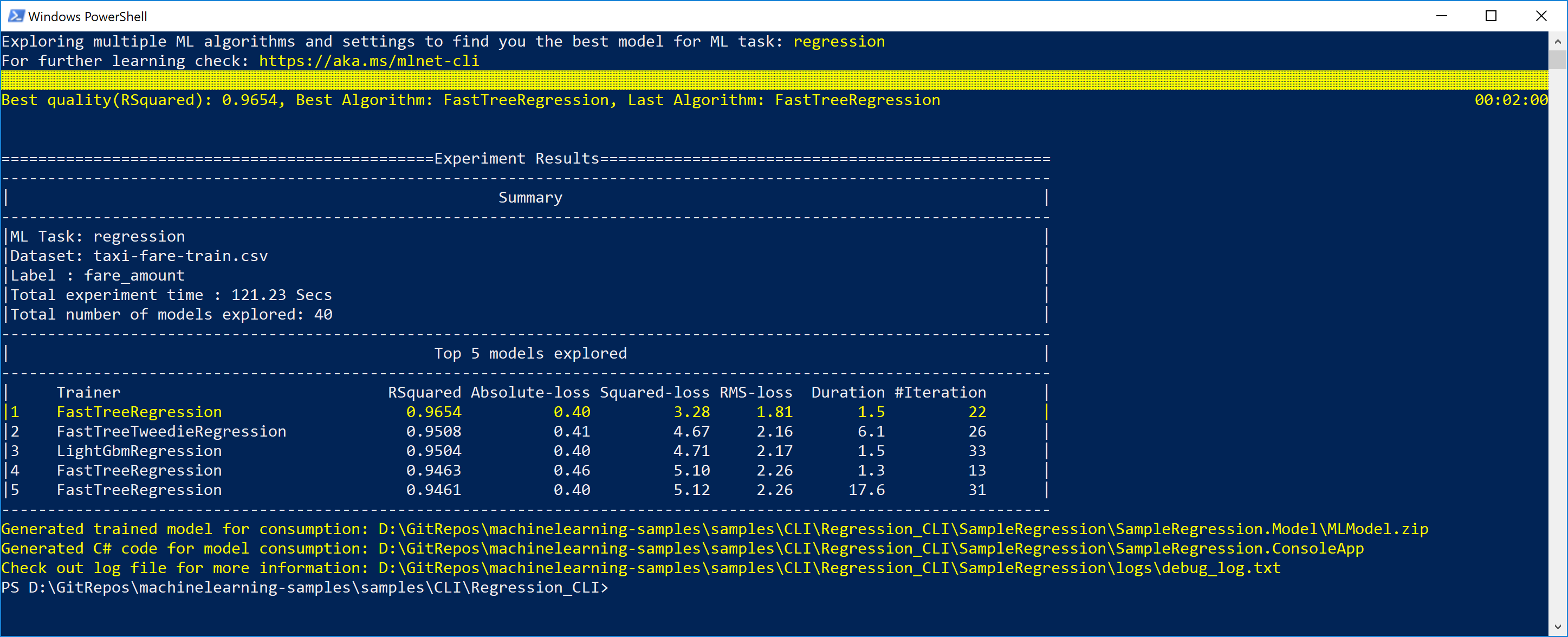Screen dimensions: 1568x637
Task: Click the scrollbar up arrow
Action: click(1558, 41)
